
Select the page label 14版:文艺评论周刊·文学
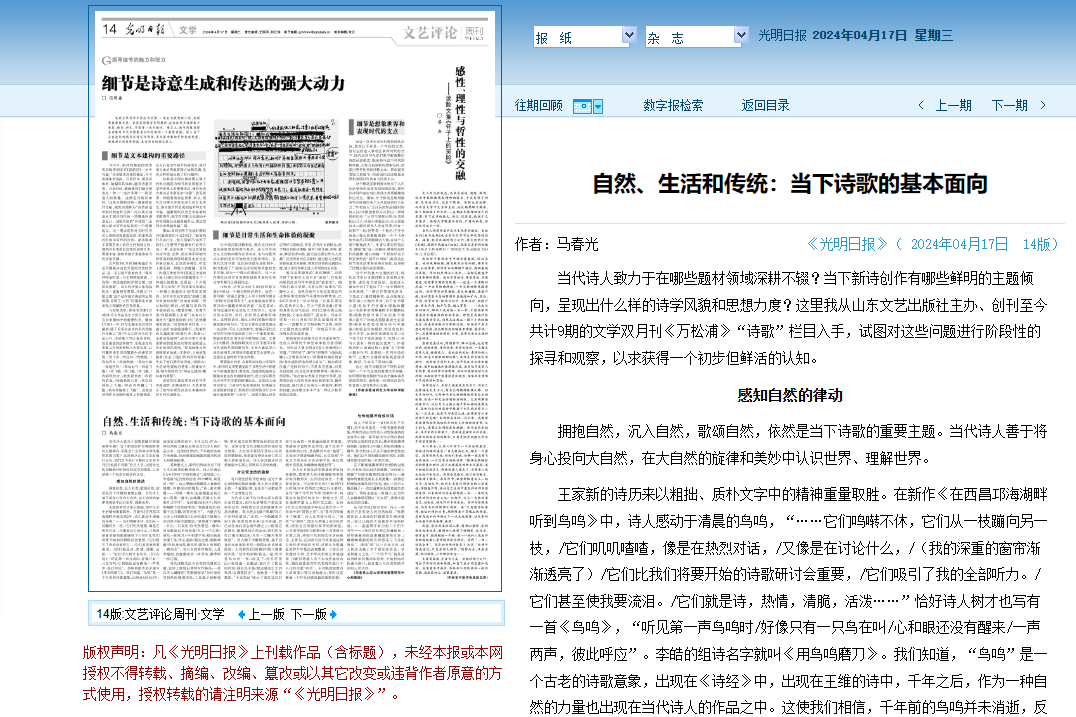pyautogui.click(x=161, y=615)
